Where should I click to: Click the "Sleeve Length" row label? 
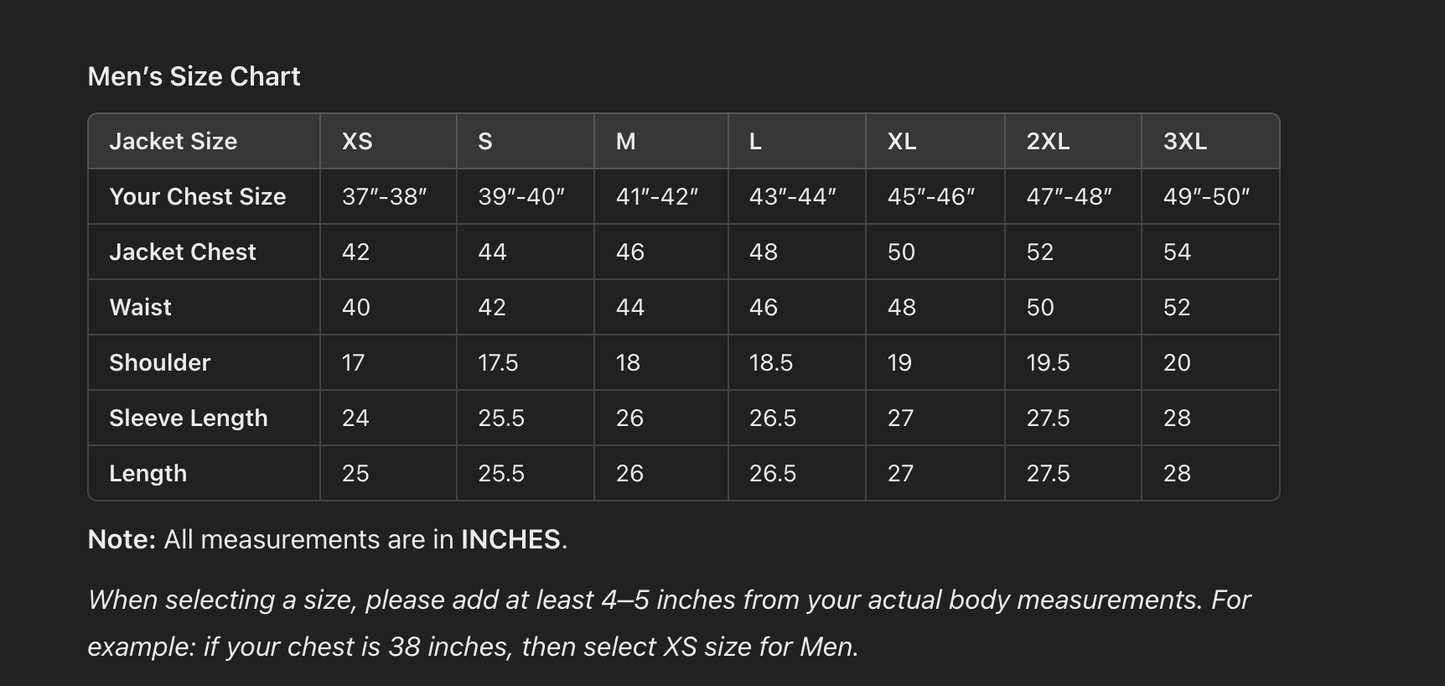[x=188, y=418]
